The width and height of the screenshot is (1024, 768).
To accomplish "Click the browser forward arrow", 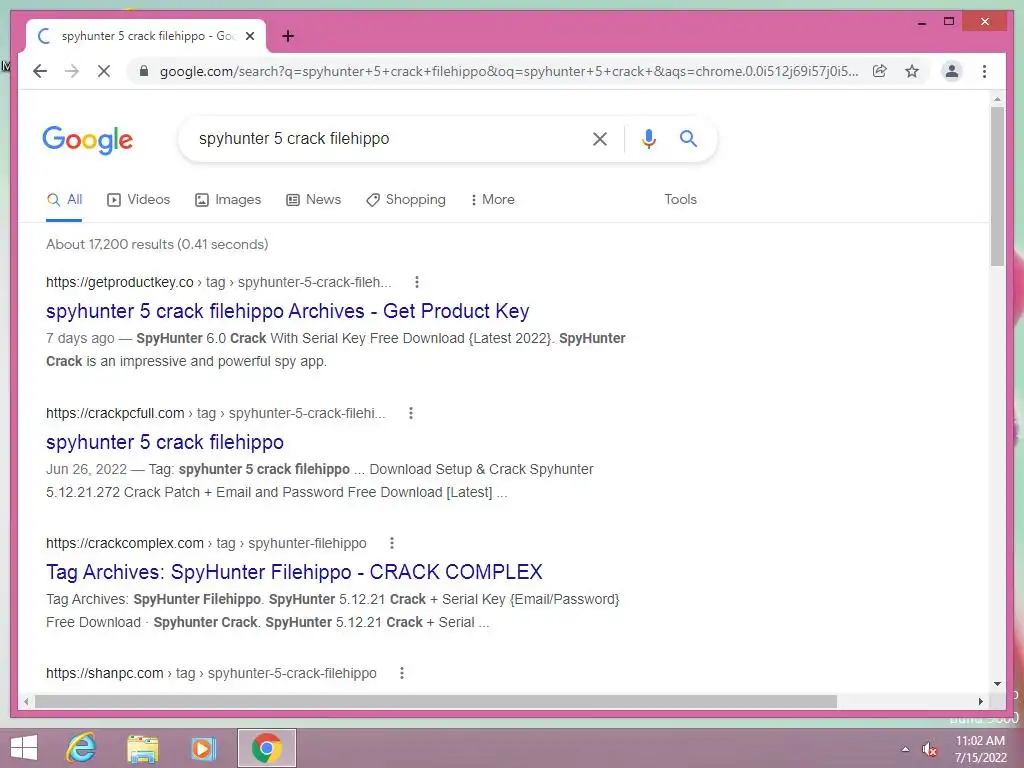I will [72, 71].
